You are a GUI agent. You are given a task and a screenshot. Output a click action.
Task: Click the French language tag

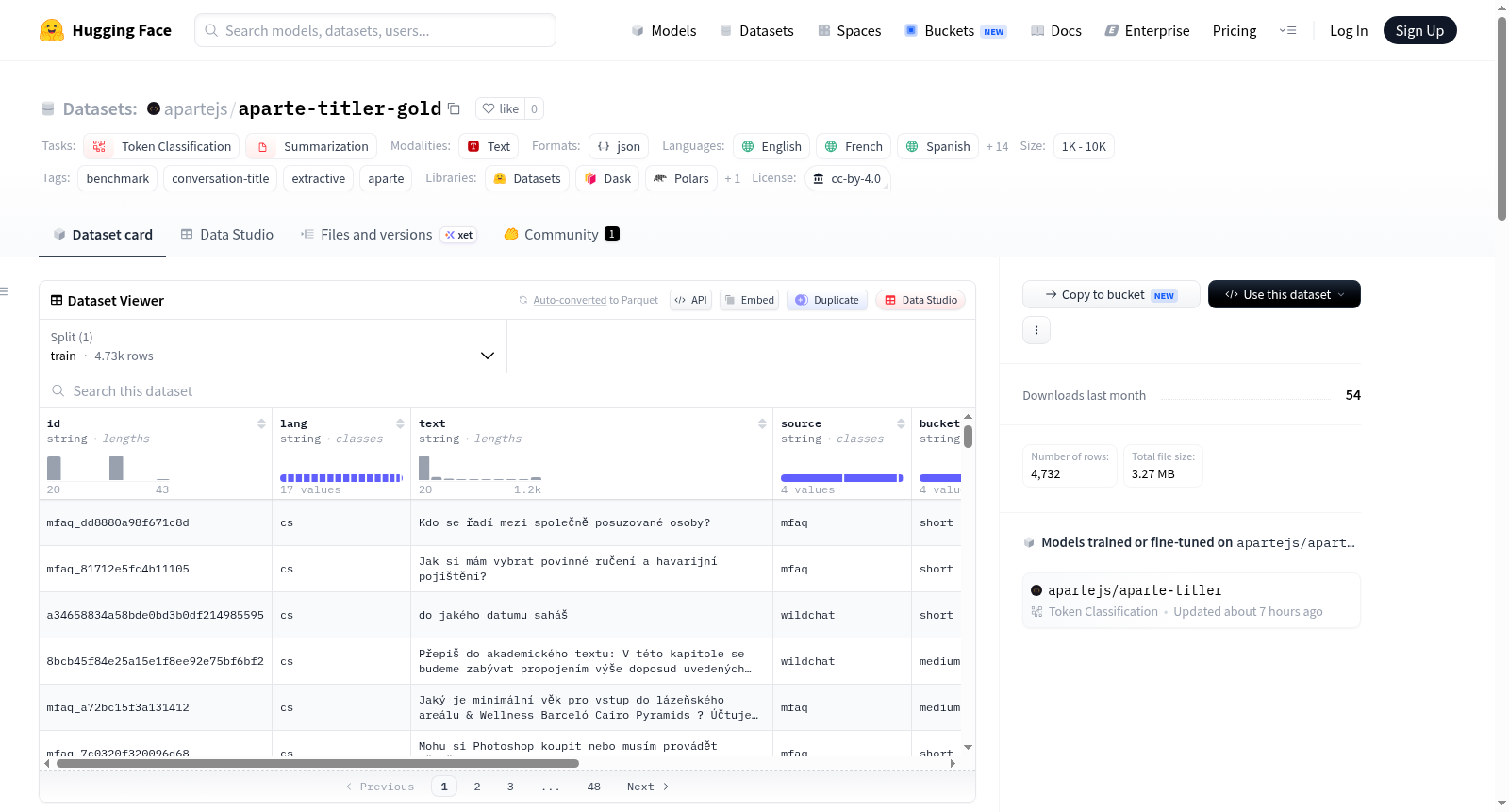coord(853,146)
